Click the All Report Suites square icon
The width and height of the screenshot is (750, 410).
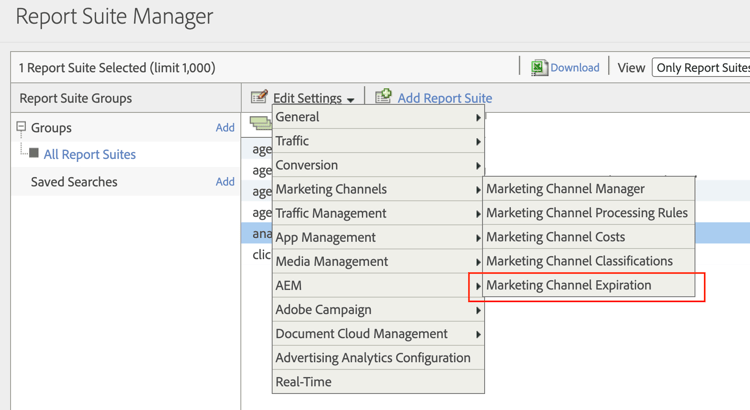34,154
